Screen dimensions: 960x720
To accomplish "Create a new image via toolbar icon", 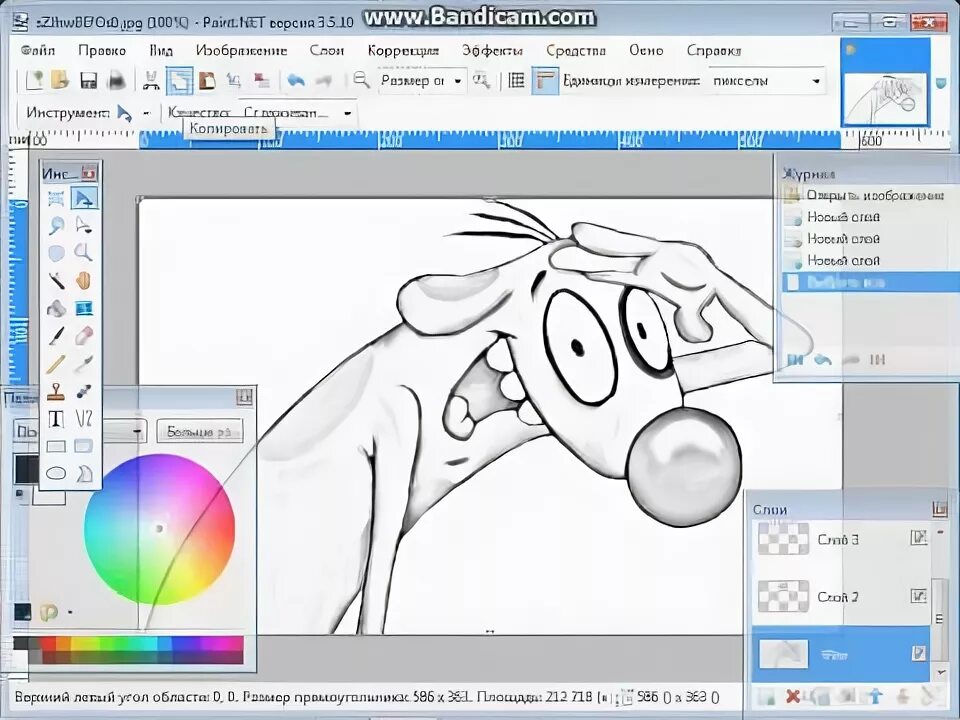I will [x=34, y=80].
